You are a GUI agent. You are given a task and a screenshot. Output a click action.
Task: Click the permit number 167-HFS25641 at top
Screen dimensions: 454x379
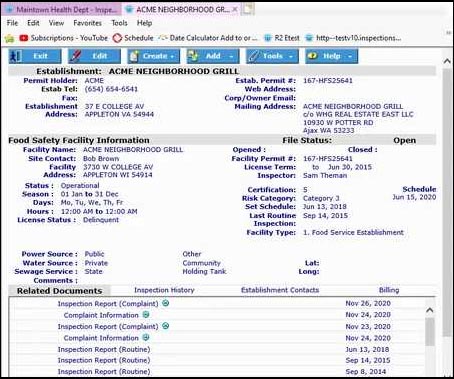(328, 80)
